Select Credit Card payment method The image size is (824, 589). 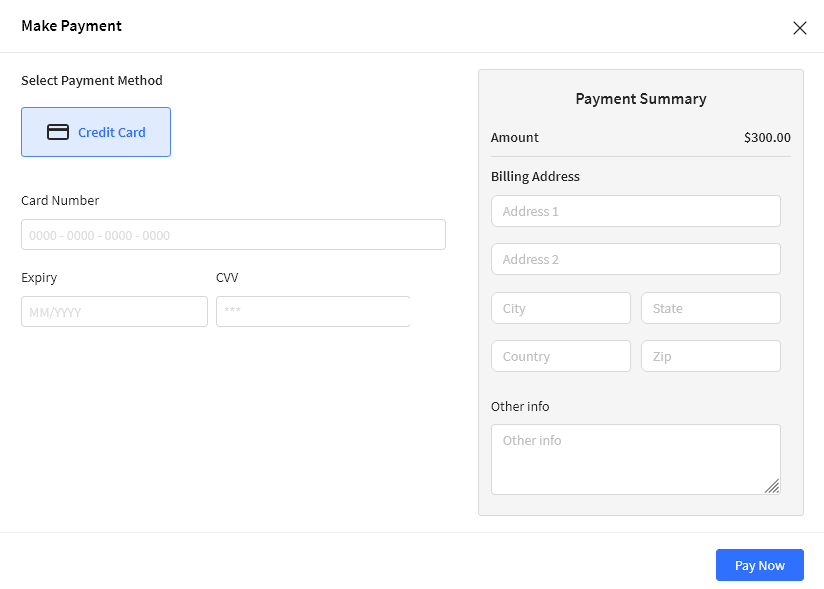96,132
